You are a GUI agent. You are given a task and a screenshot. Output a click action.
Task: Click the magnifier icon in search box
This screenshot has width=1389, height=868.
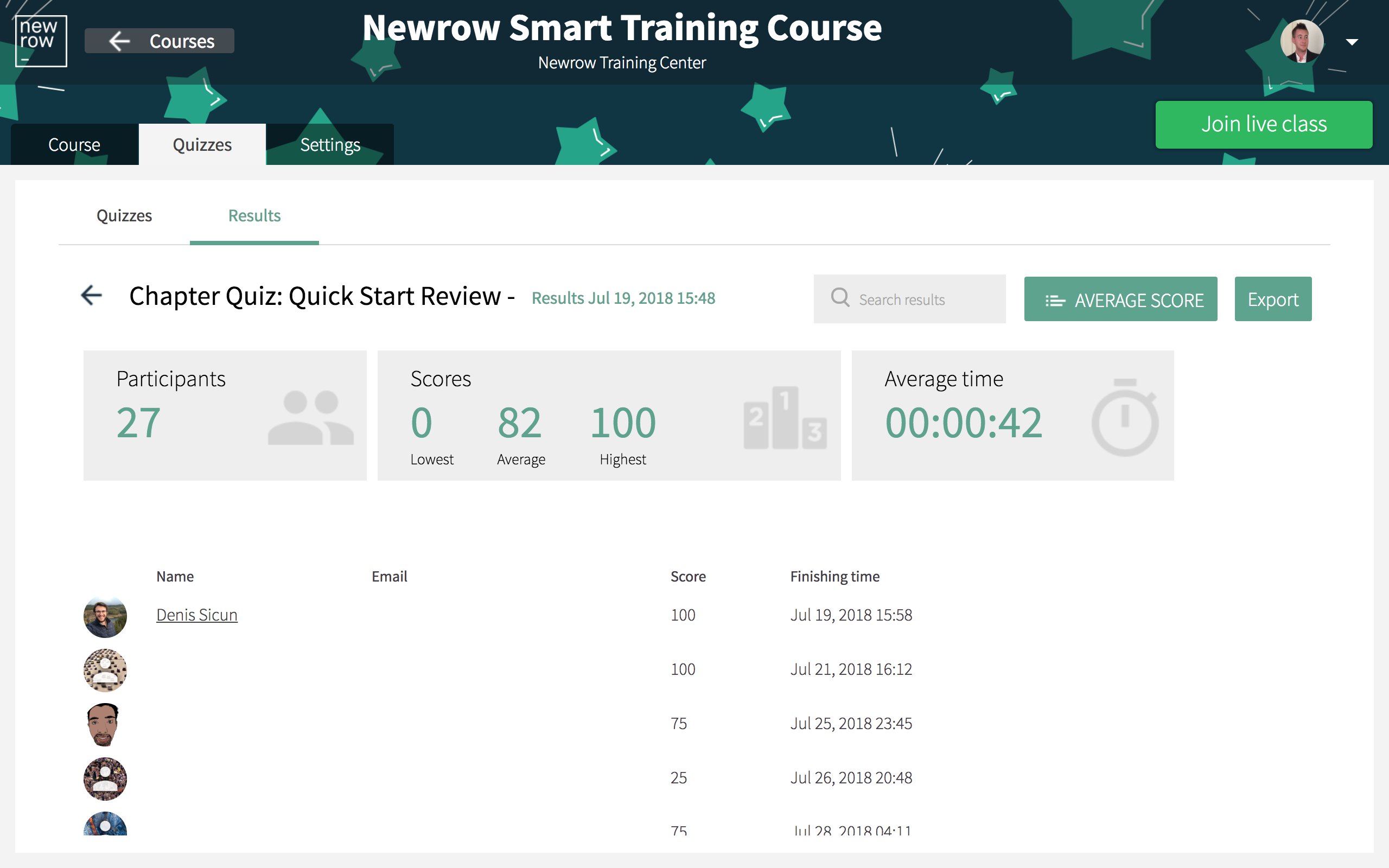coord(840,298)
